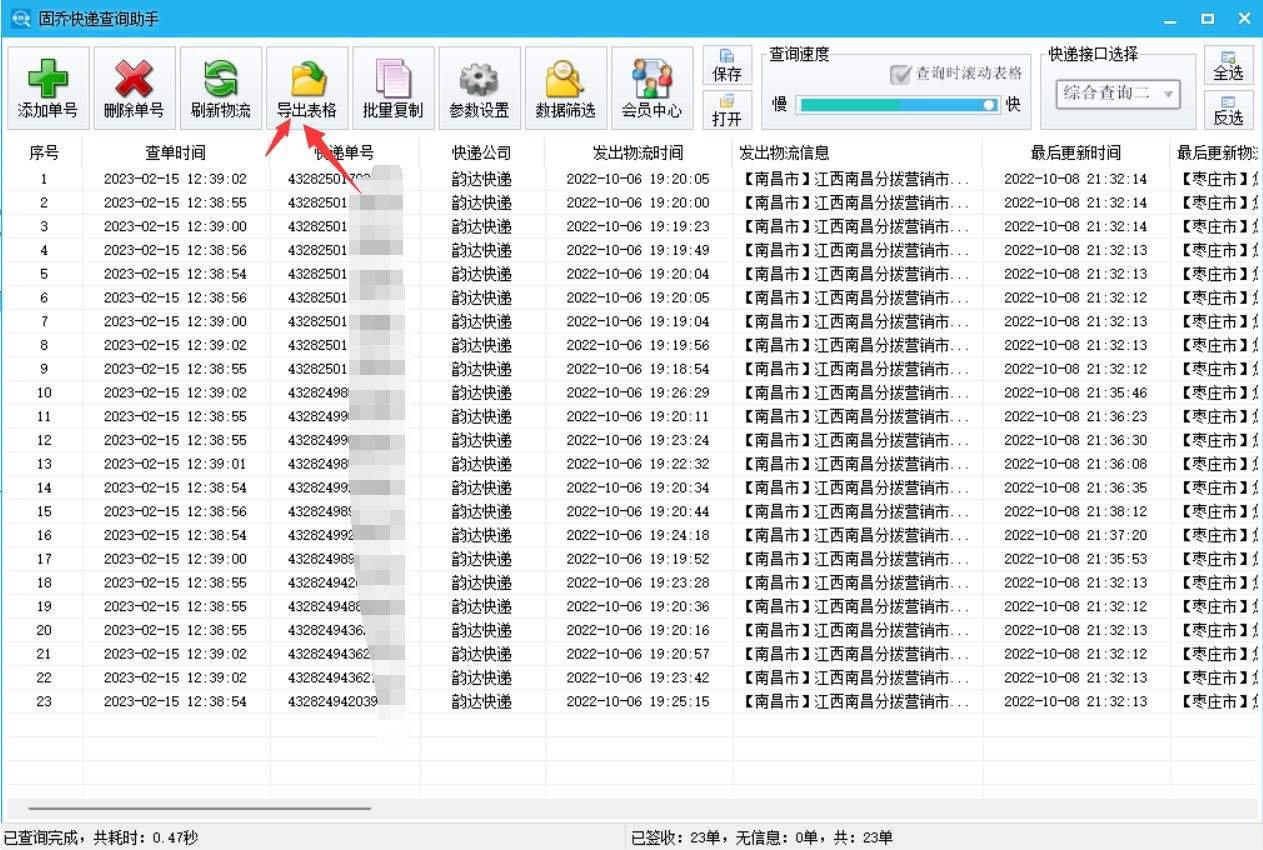Open the 会员中心 (member center) panel
The image size is (1263, 850).
(651, 88)
